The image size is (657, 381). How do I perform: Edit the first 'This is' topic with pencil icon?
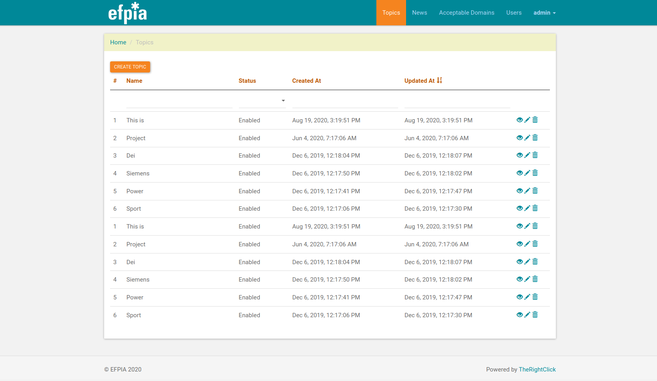(527, 120)
